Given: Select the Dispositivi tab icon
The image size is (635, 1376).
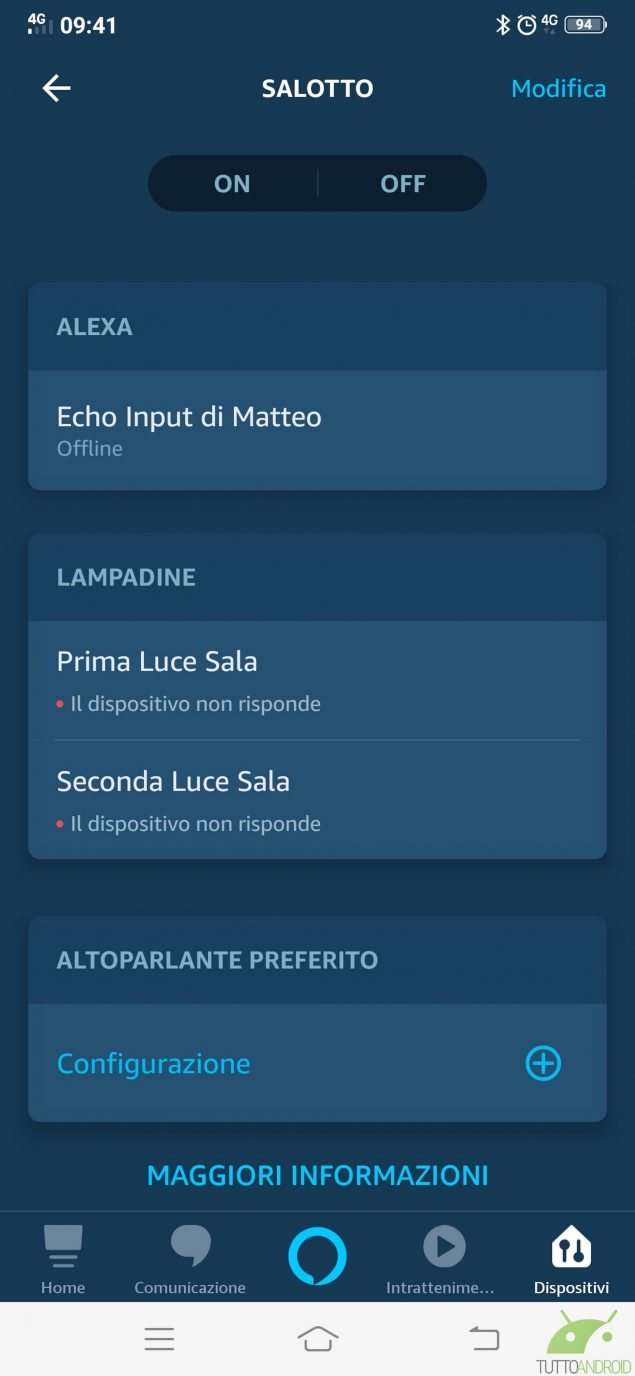Looking at the screenshot, I should (571, 1246).
